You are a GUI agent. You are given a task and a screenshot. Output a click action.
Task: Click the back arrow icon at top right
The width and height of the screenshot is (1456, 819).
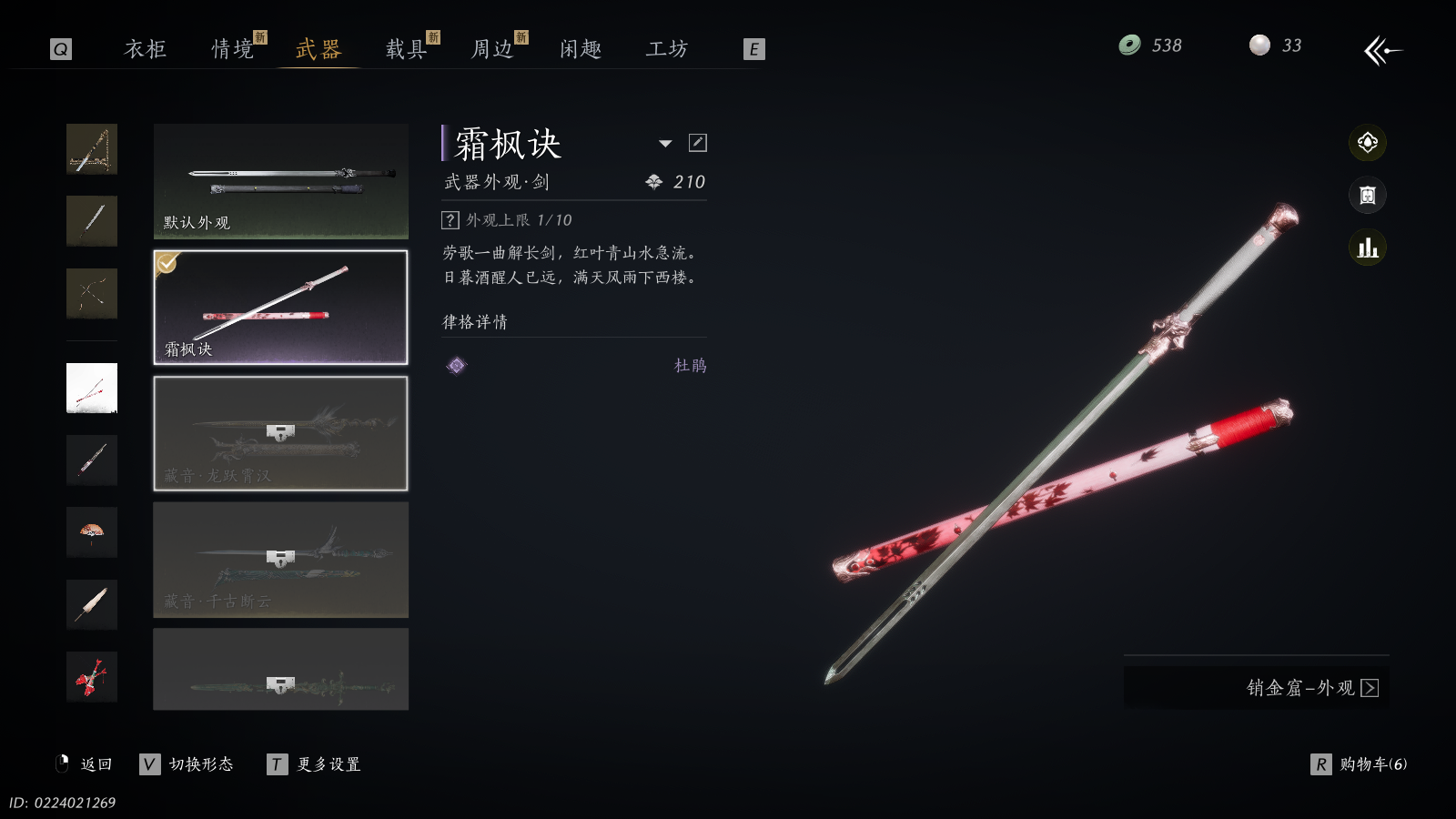pyautogui.click(x=1382, y=50)
